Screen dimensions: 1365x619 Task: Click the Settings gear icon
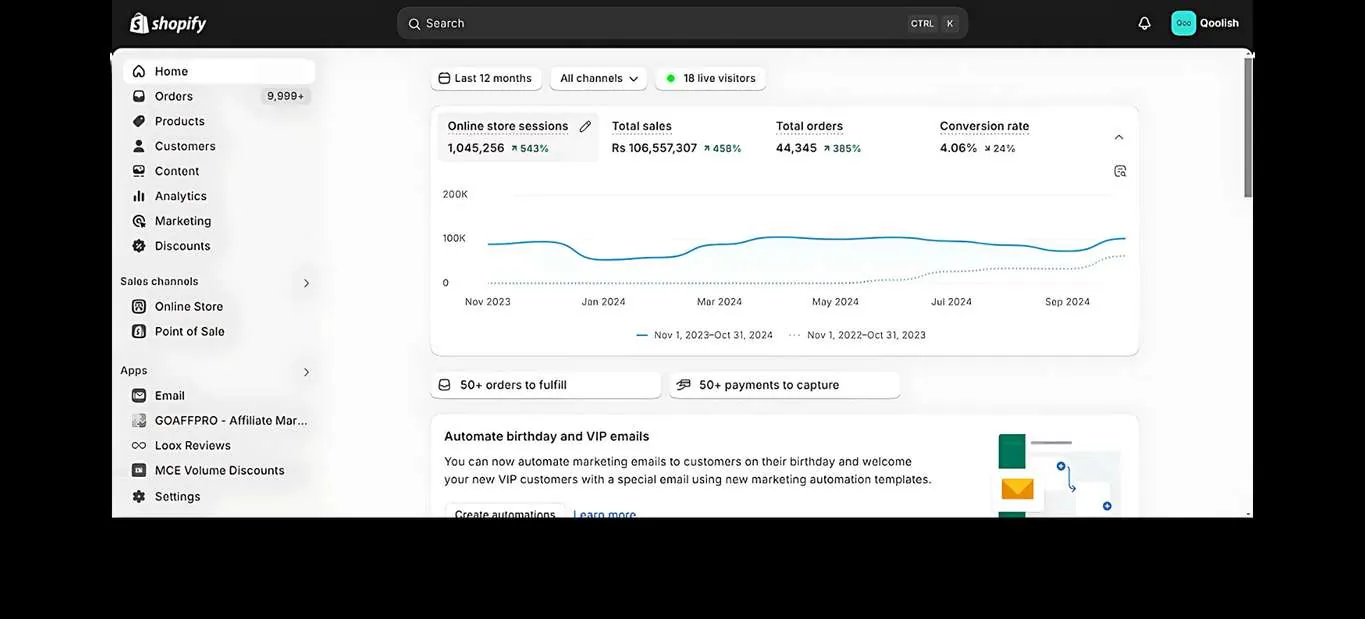tap(139, 496)
